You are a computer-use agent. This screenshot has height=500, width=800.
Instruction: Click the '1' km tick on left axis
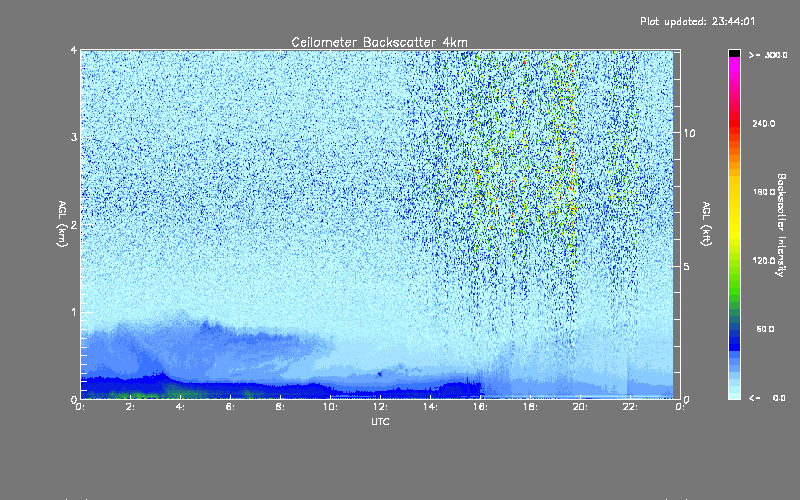(x=74, y=312)
